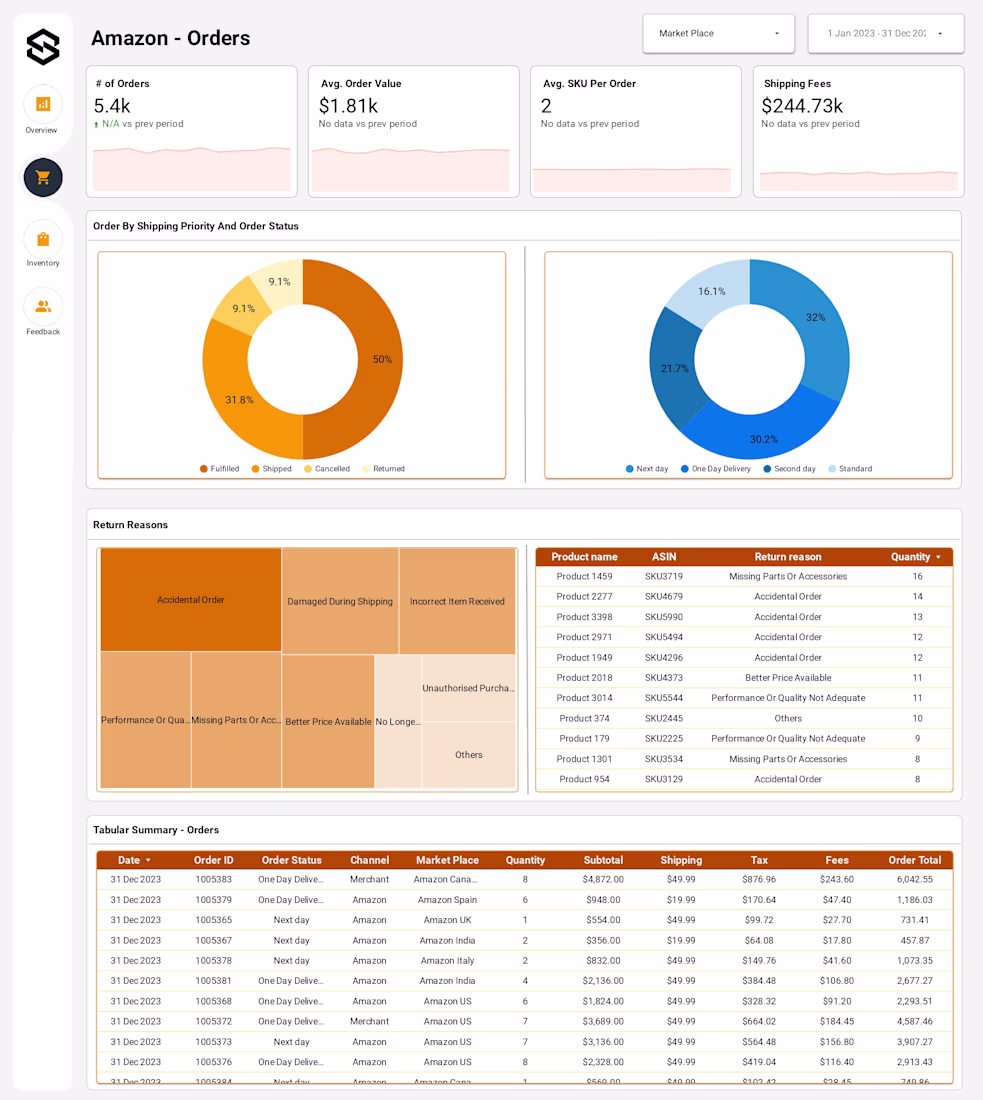Select the Orders shopping cart icon
Screen dimensions: 983x1100
click(43, 177)
